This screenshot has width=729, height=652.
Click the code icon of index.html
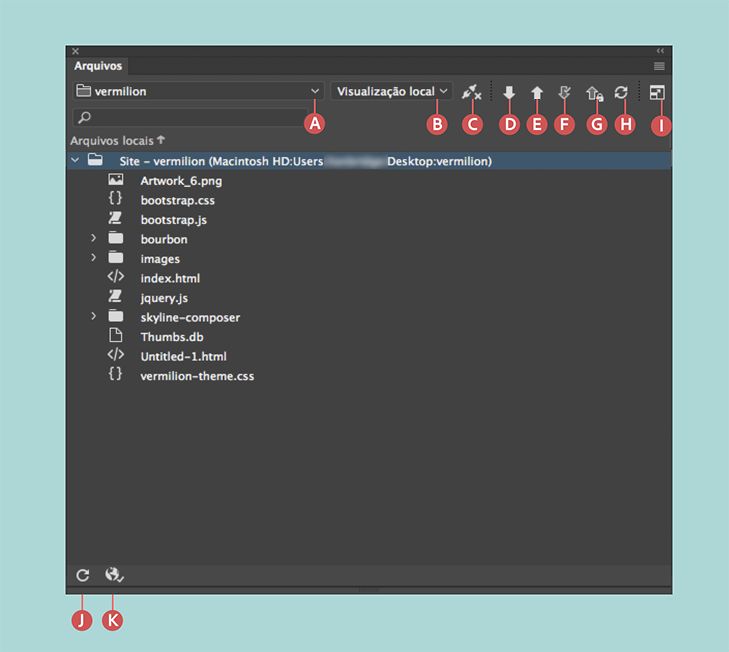(115, 277)
